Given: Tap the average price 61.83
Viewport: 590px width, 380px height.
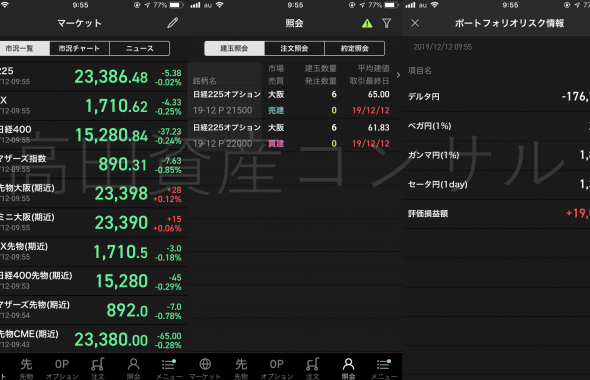Looking at the screenshot, I should [x=379, y=127].
